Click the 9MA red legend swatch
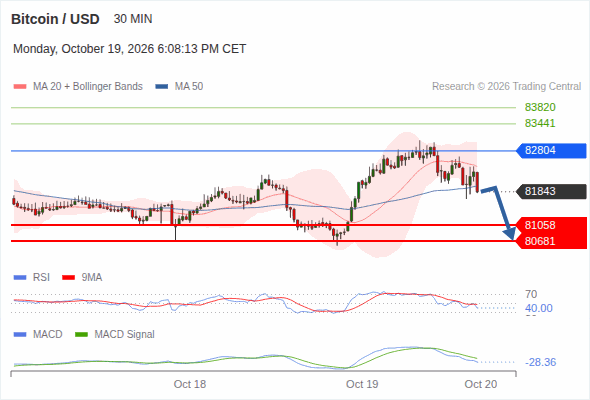Viewport: 590px width, 400px height. 68,278
